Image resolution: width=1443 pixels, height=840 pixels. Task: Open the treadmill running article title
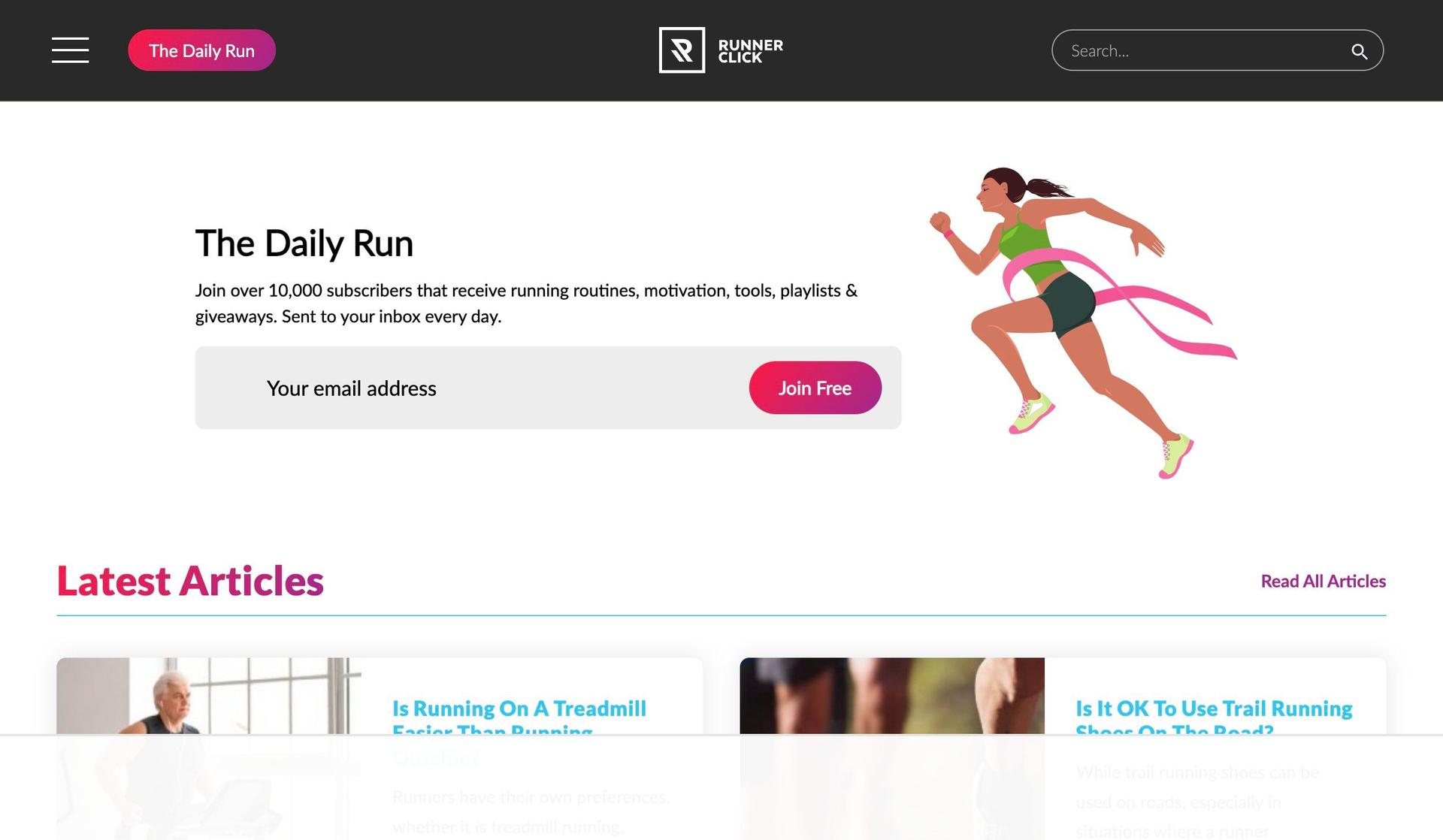pos(519,720)
